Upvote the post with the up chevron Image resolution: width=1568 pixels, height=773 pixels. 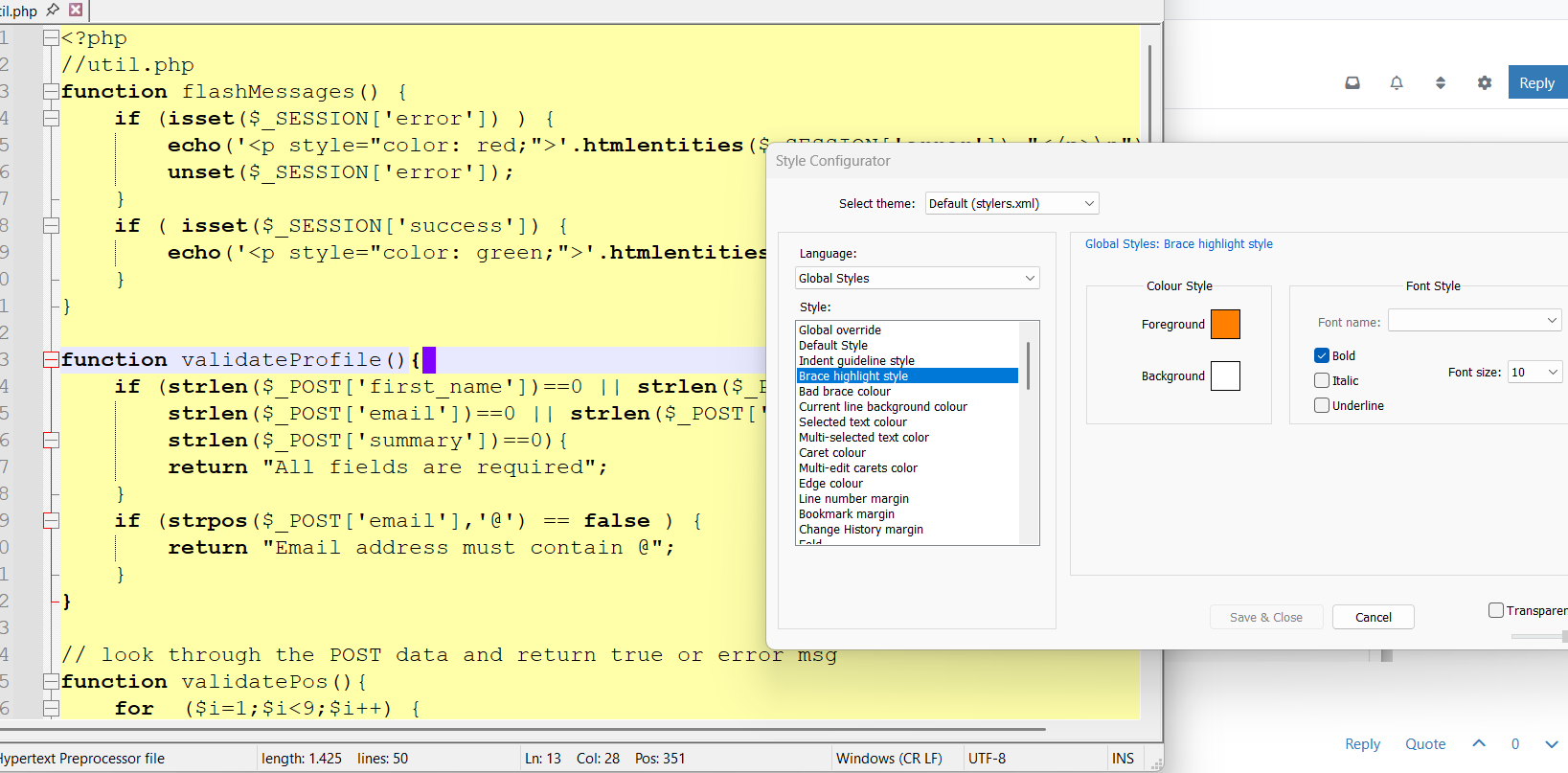click(1479, 743)
